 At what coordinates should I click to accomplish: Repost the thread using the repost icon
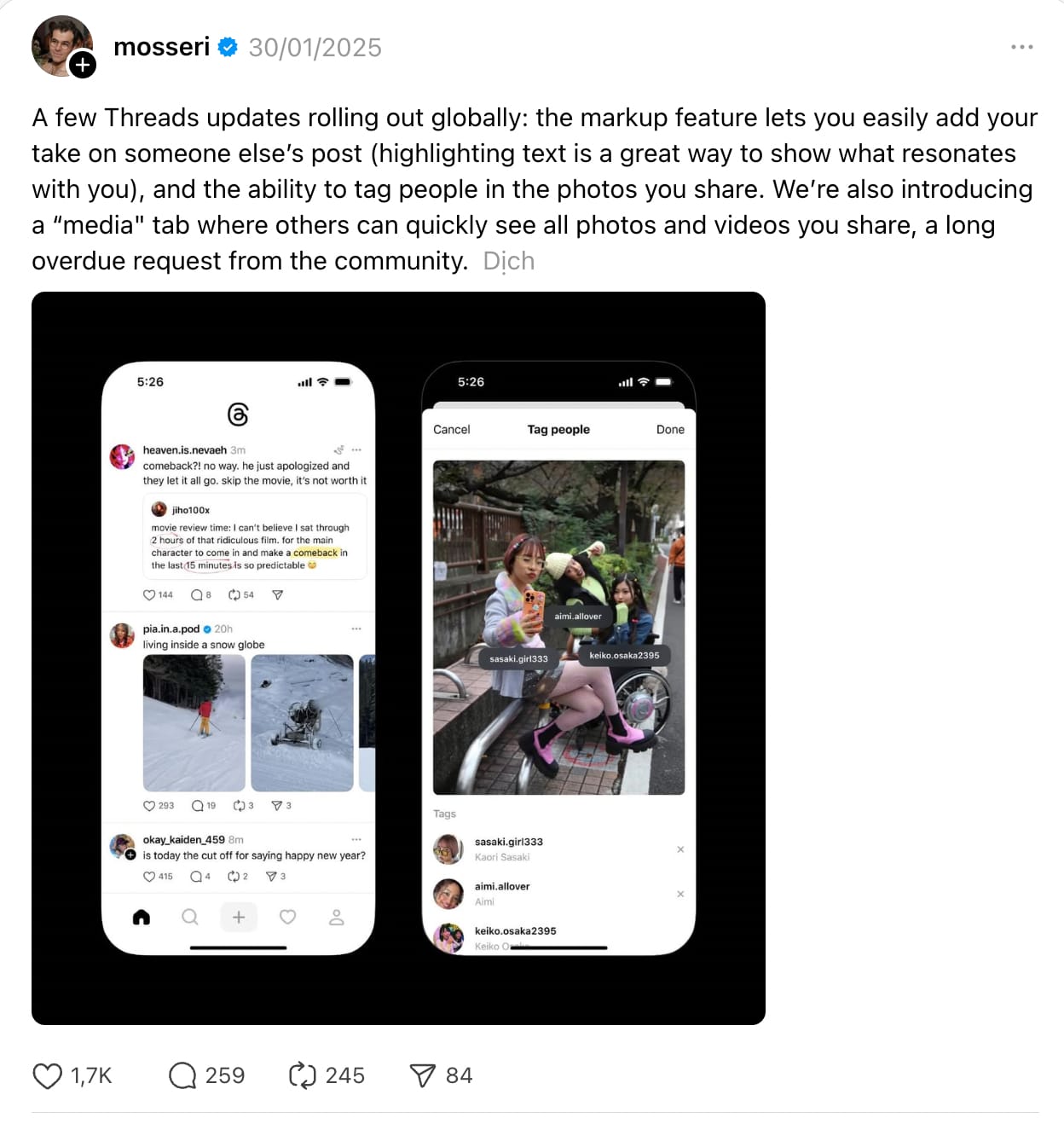(302, 1075)
